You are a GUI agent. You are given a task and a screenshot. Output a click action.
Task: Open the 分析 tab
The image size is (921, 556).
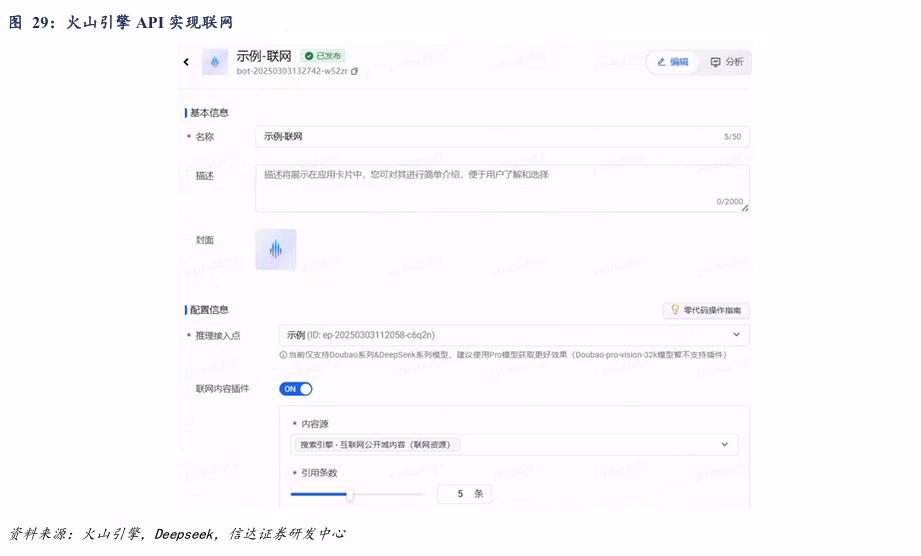click(727, 62)
